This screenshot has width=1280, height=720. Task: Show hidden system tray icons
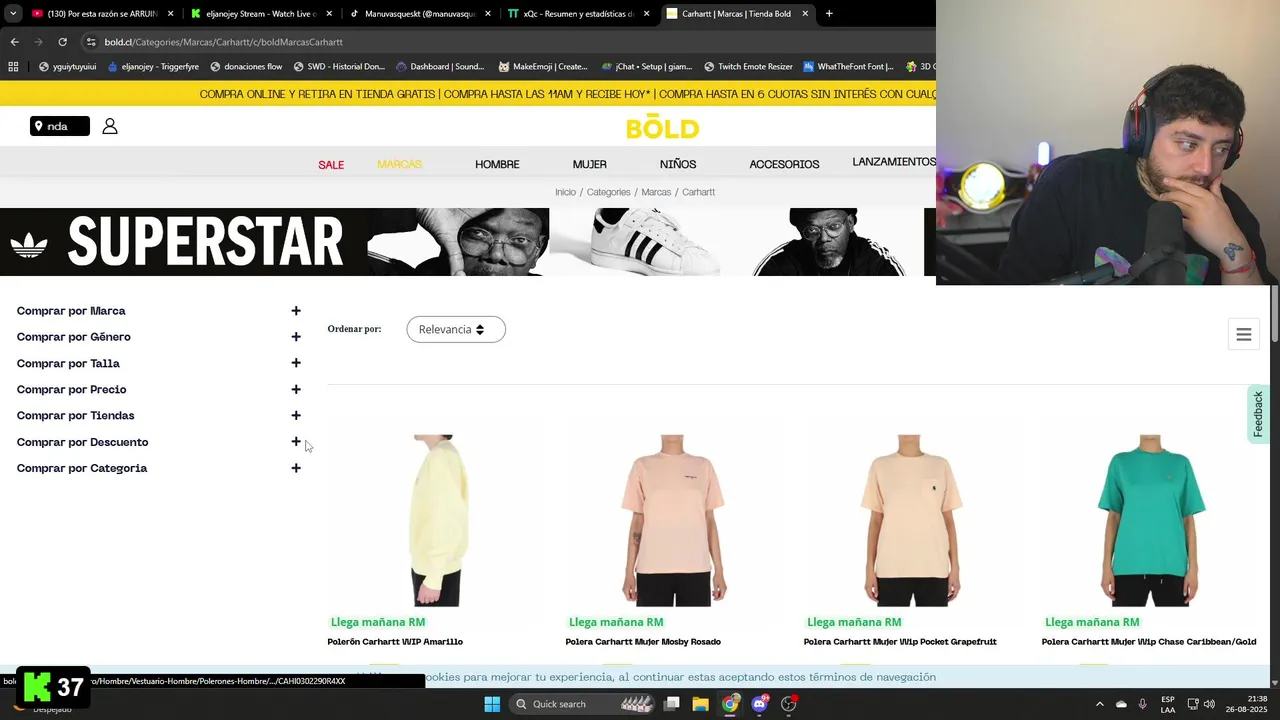click(x=1100, y=704)
